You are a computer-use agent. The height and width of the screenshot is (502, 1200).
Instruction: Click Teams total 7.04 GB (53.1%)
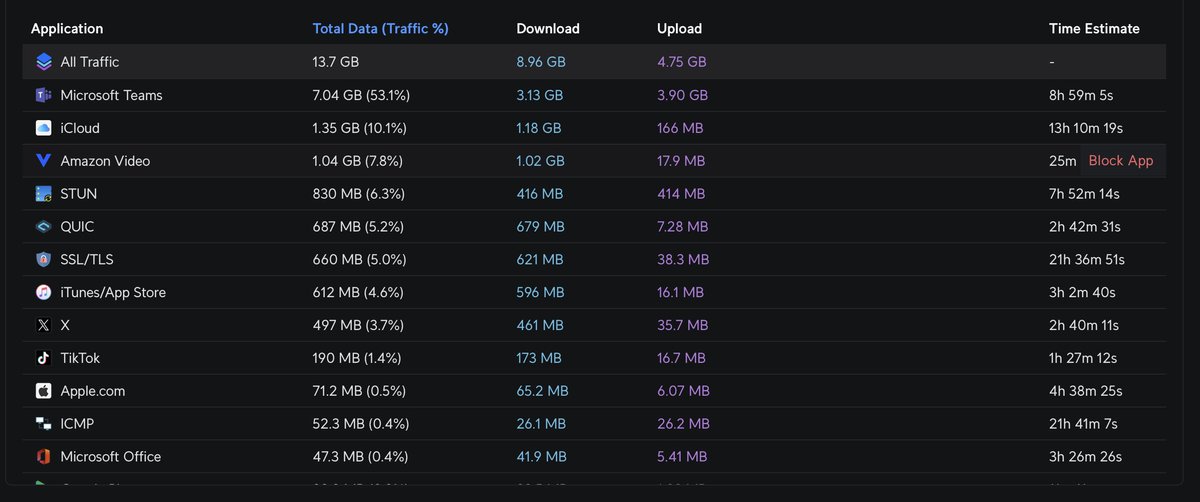click(361, 95)
